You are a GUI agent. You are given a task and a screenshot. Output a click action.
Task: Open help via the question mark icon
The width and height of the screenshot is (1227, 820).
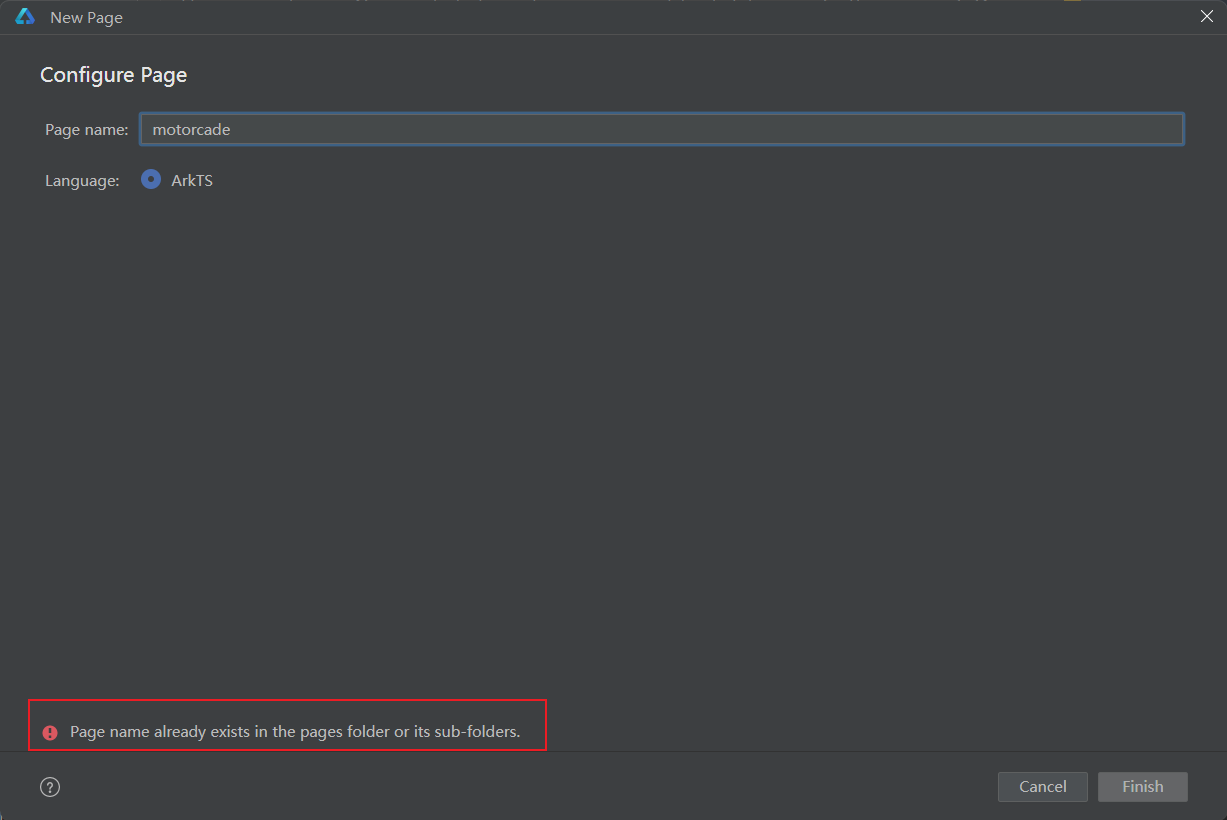click(50, 787)
